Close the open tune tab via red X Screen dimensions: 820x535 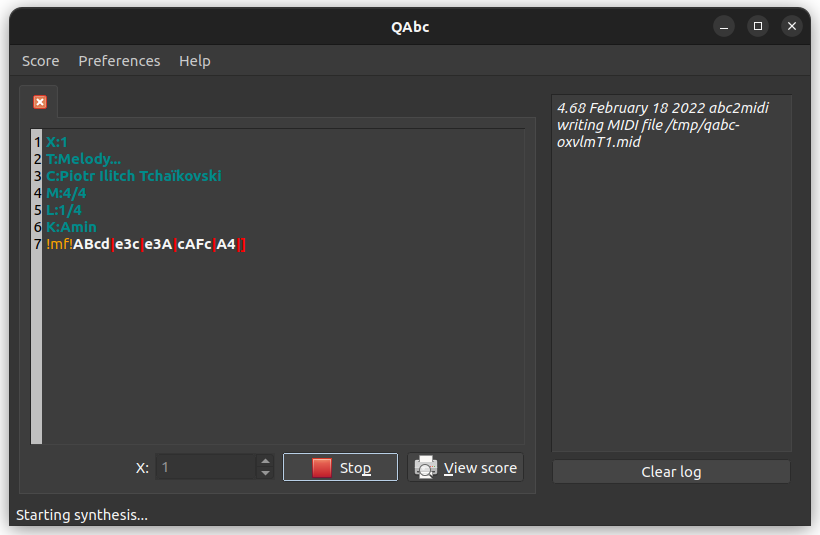coord(40,102)
